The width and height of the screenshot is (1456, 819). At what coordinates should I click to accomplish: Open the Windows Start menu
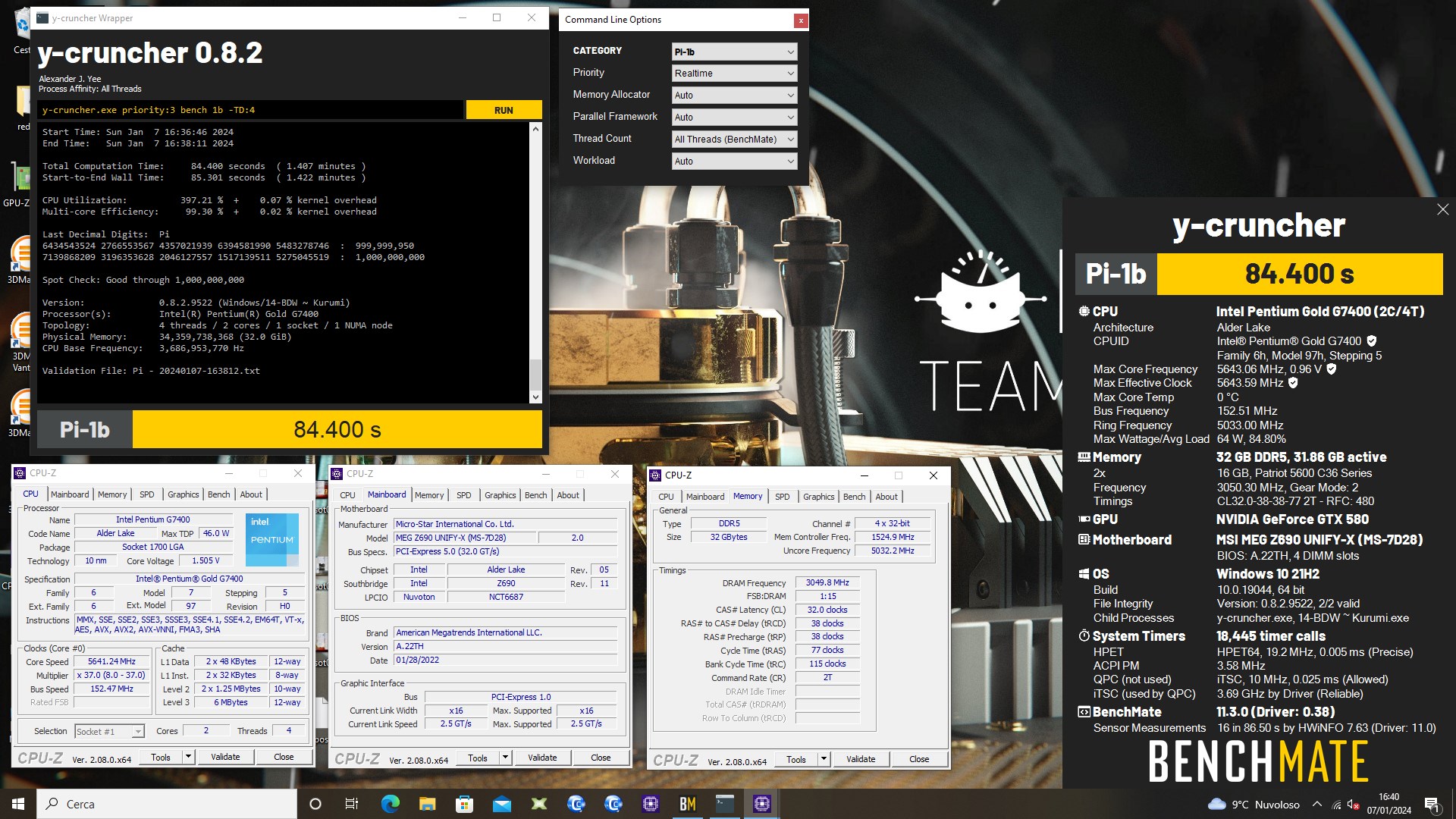(18, 804)
